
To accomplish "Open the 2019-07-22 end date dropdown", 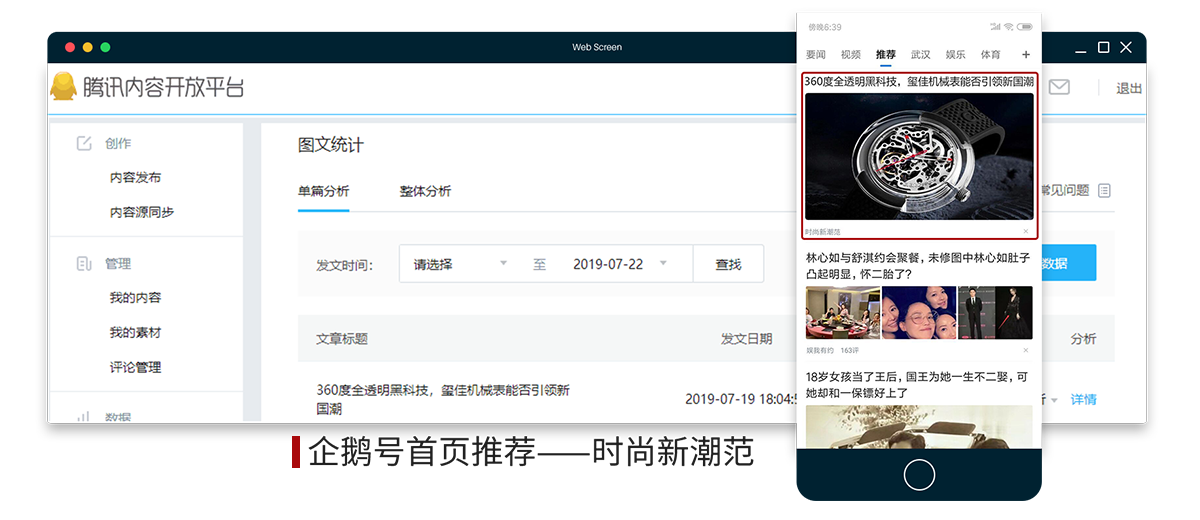I will (618, 264).
